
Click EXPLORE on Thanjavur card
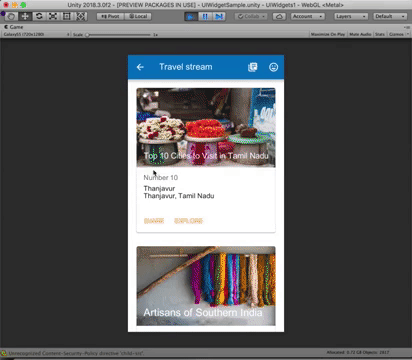tap(188, 221)
